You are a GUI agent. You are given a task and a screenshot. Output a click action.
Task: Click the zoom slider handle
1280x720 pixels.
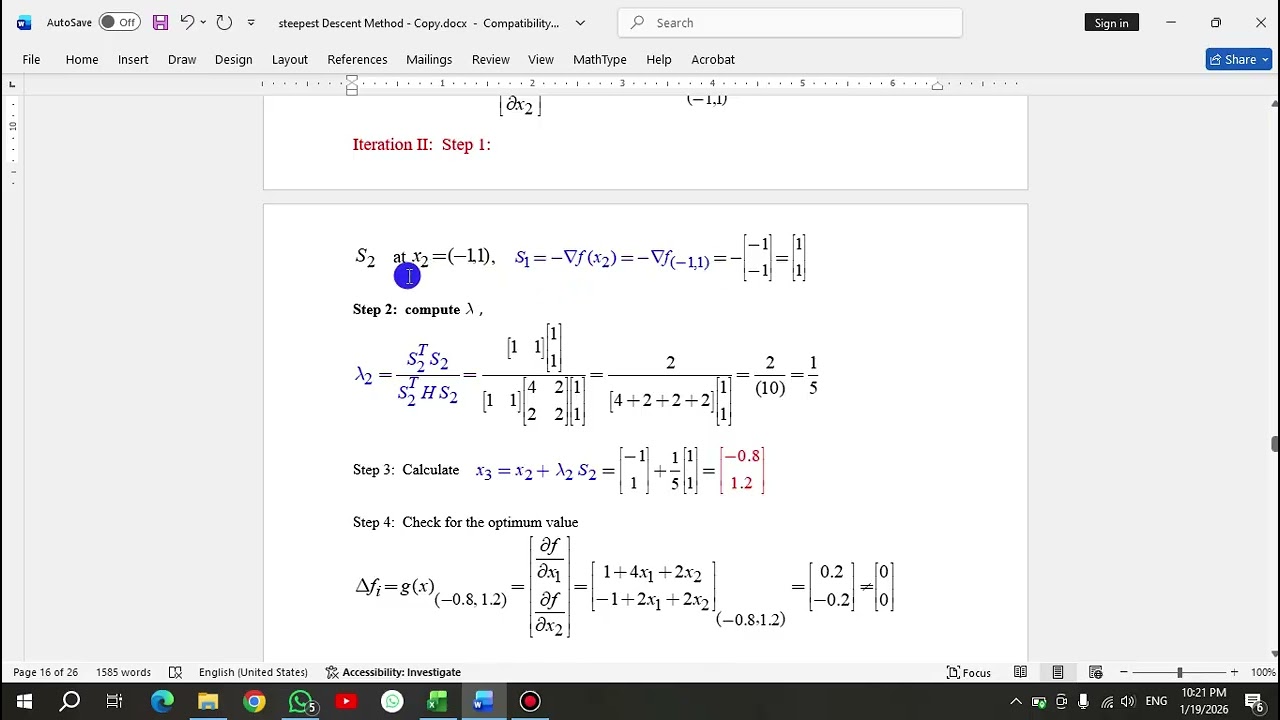[x=1180, y=672]
